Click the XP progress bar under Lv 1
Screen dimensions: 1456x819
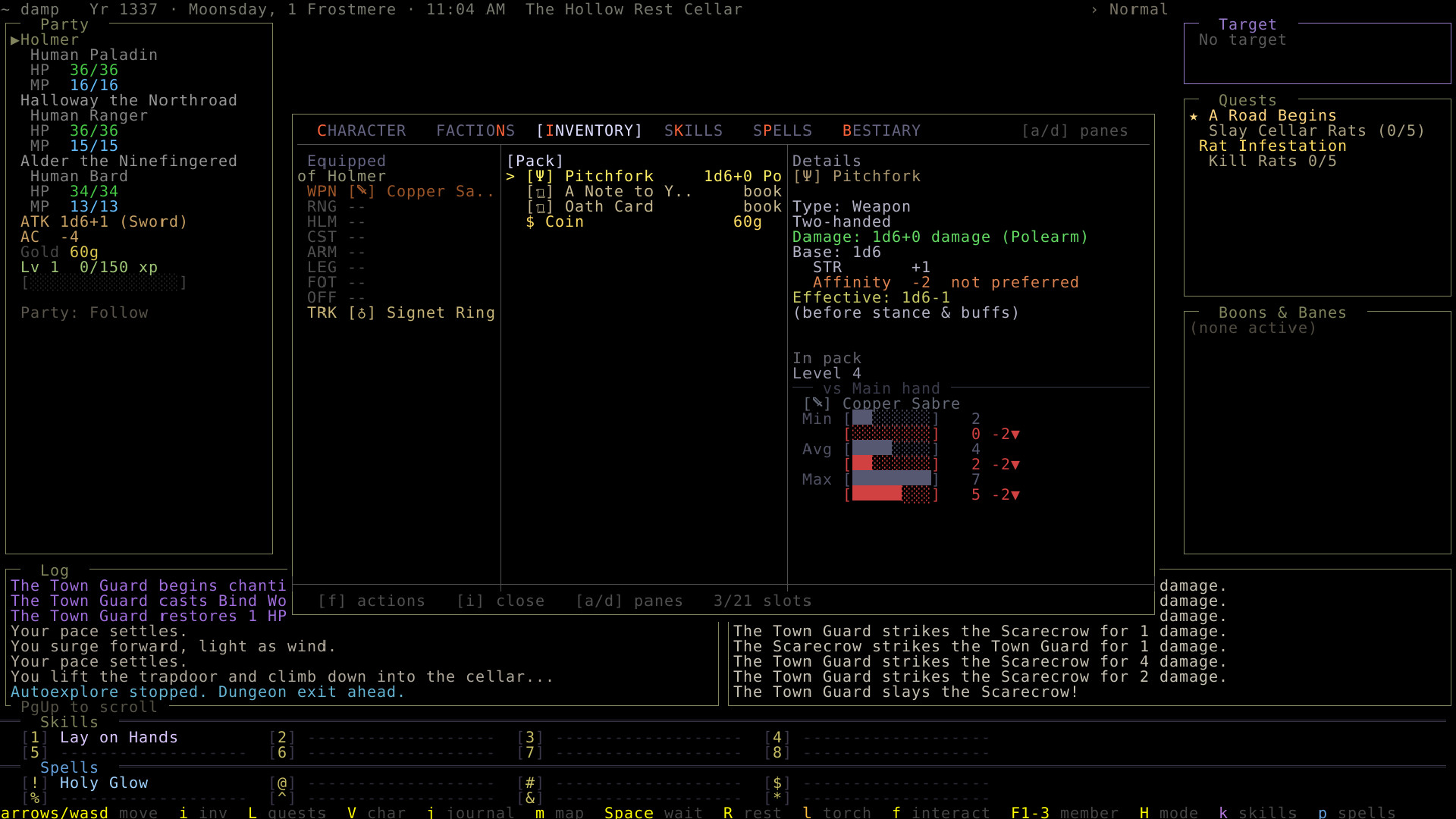pos(104,282)
